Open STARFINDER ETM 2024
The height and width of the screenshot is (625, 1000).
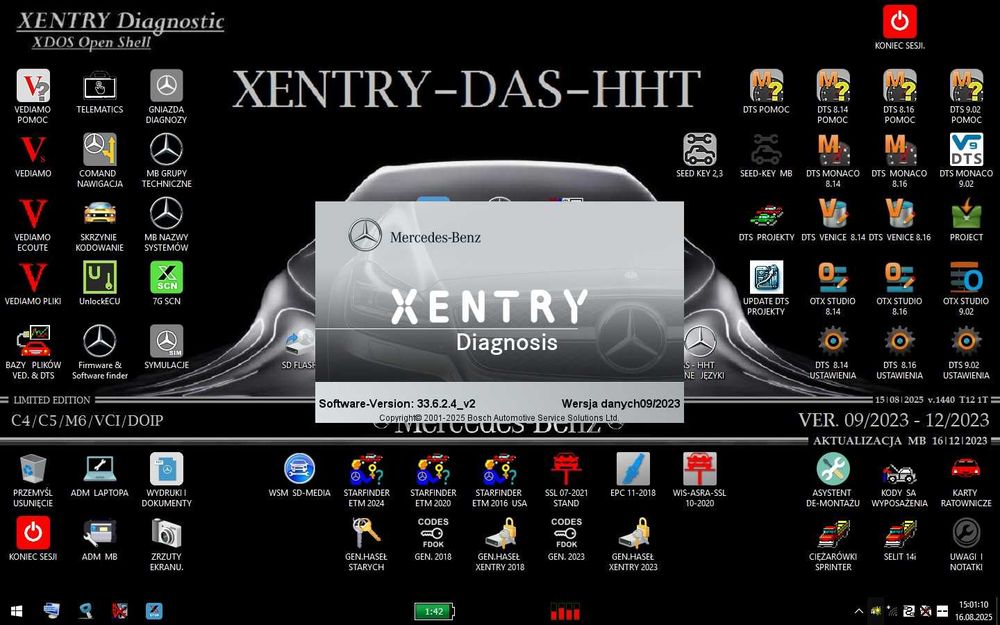pyautogui.click(x=366, y=469)
